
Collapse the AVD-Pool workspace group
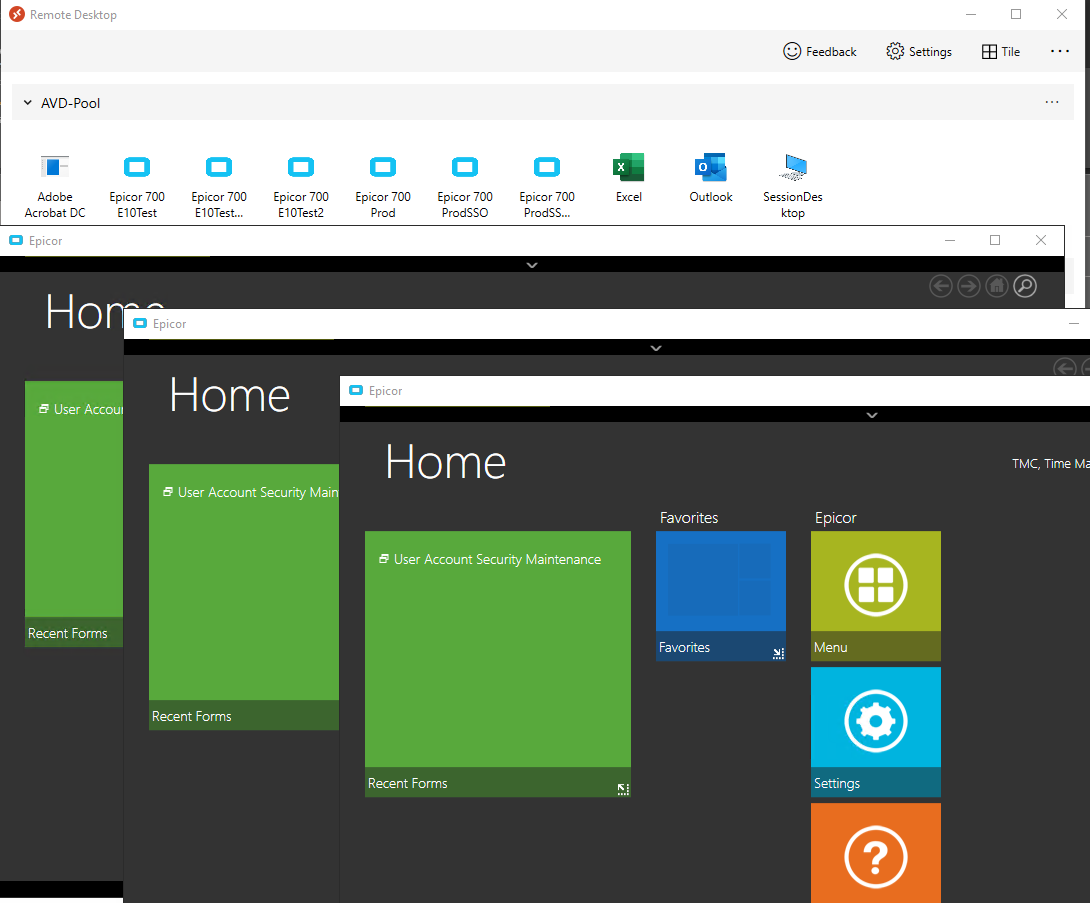coord(28,103)
